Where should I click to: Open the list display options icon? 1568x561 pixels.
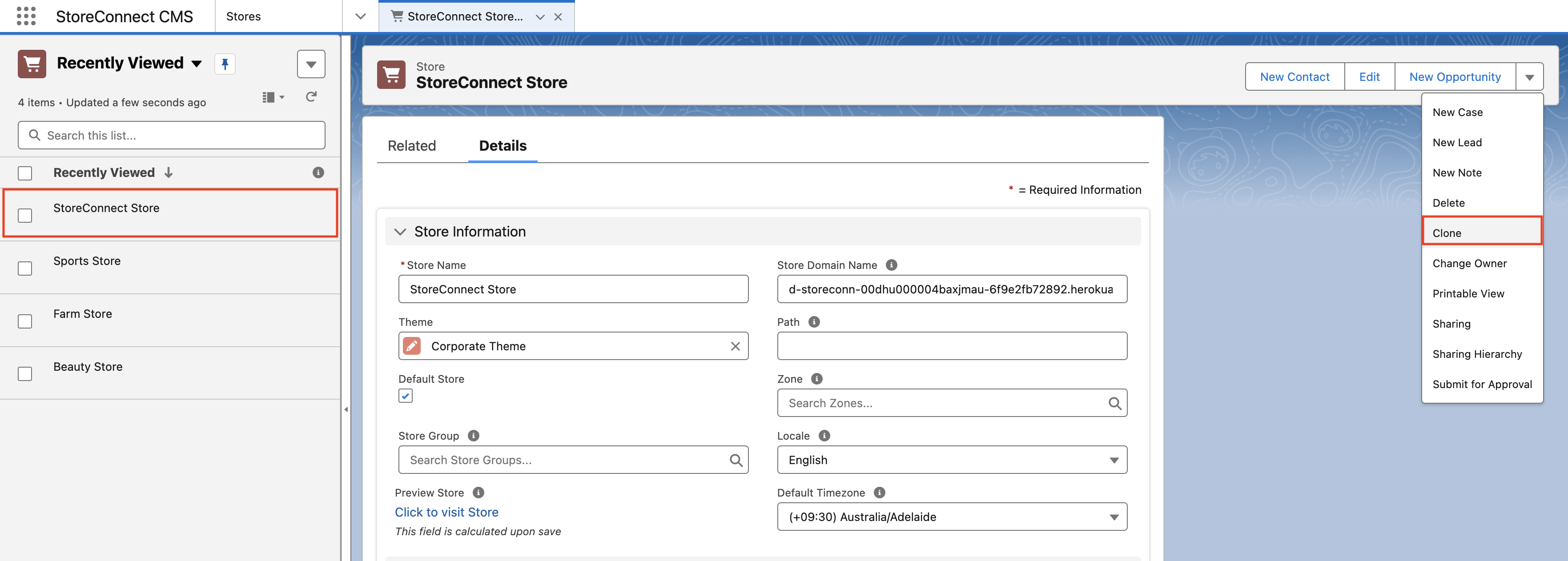point(273,97)
